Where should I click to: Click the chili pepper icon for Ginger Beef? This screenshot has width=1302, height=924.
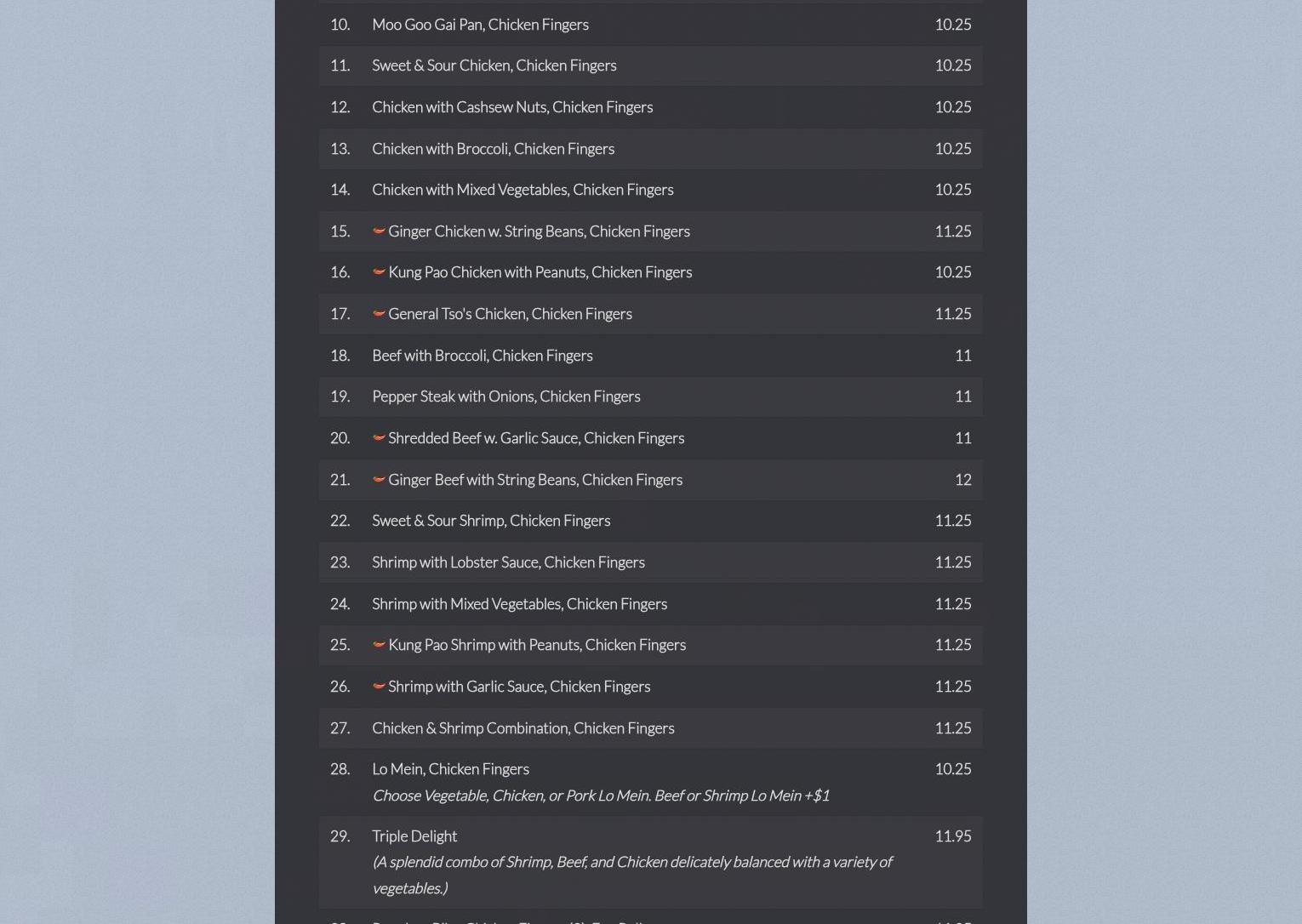tap(379, 480)
